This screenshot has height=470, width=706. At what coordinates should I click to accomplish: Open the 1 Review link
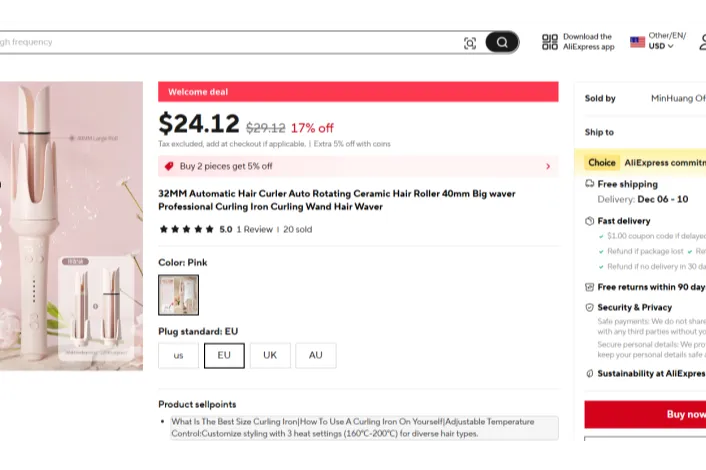point(254,230)
